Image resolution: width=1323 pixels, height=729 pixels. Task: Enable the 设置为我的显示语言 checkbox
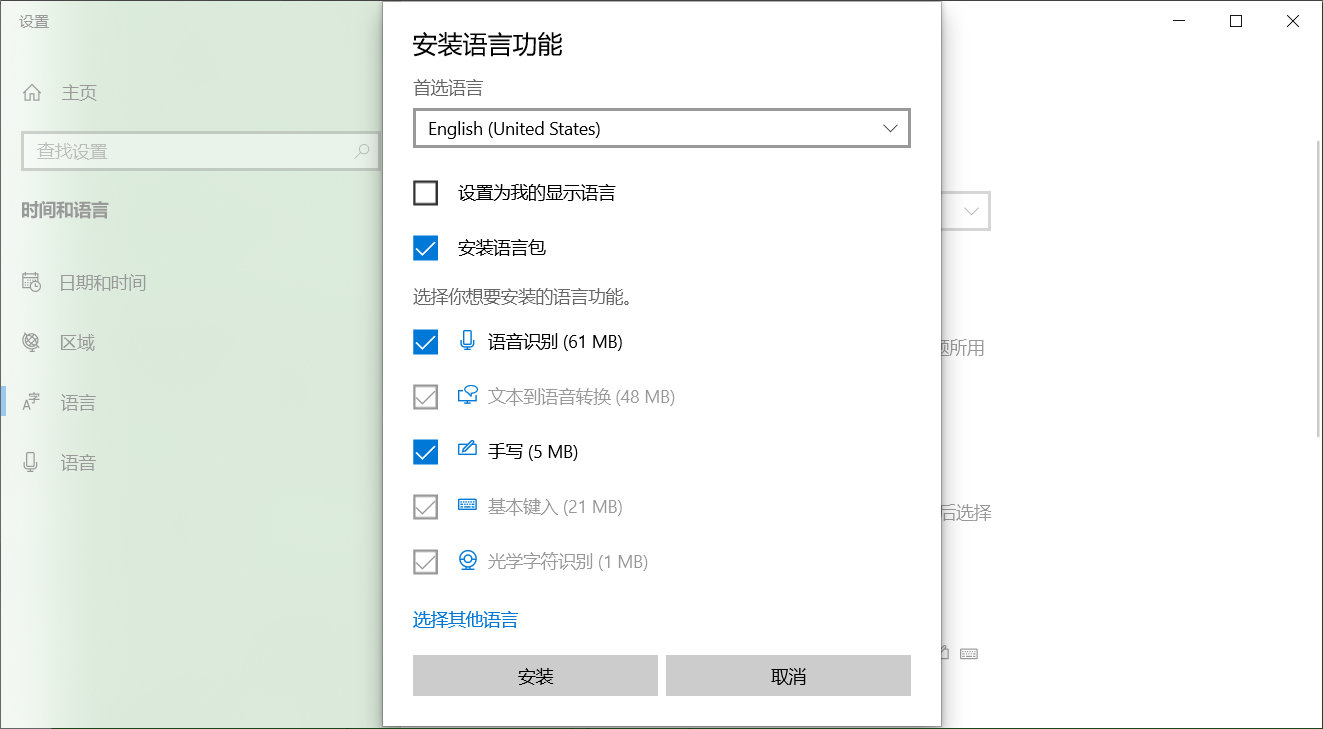click(x=425, y=192)
